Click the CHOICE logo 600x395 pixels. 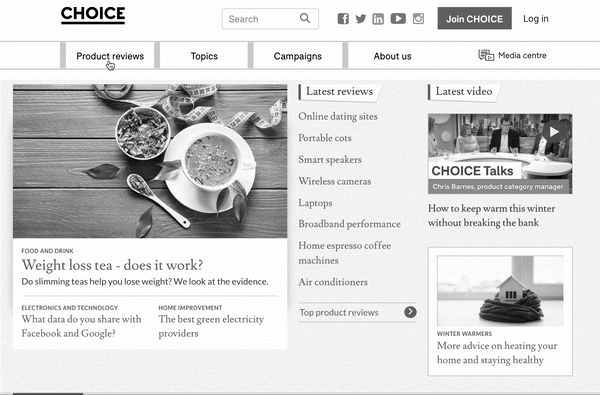click(x=93, y=15)
